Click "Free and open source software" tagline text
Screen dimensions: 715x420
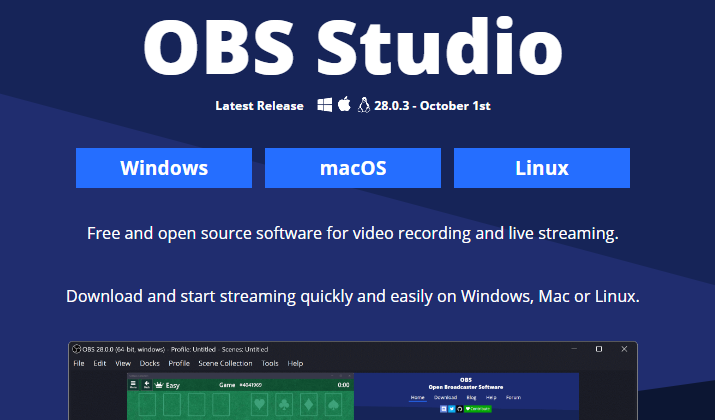tap(353, 233)
